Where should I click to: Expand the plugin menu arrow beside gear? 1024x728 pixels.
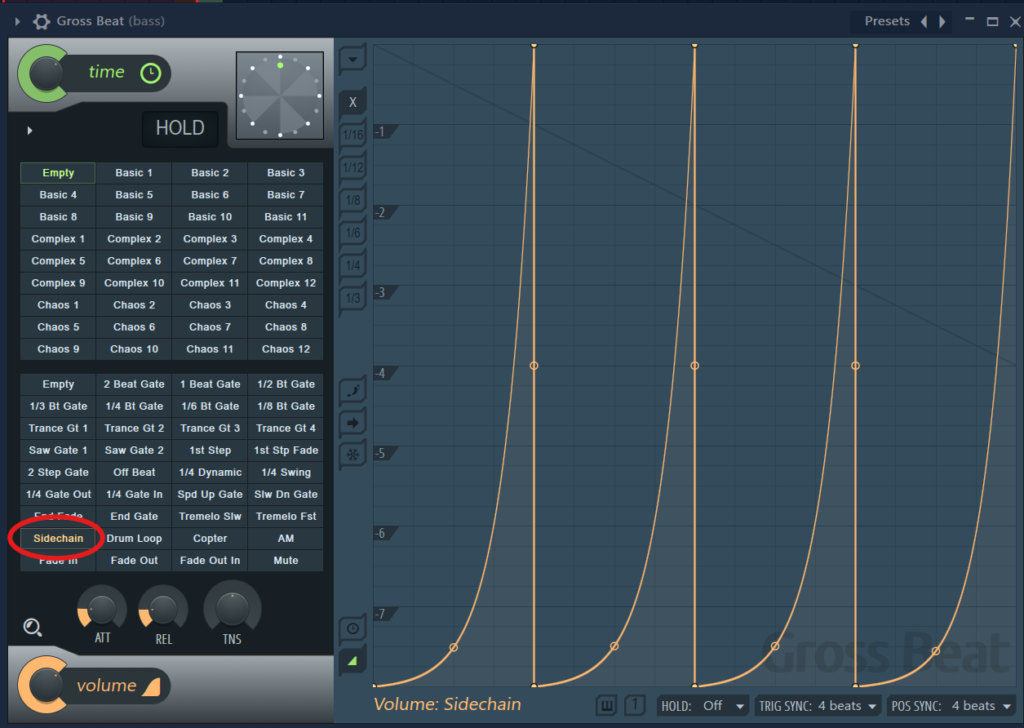(x=18, y=22)
